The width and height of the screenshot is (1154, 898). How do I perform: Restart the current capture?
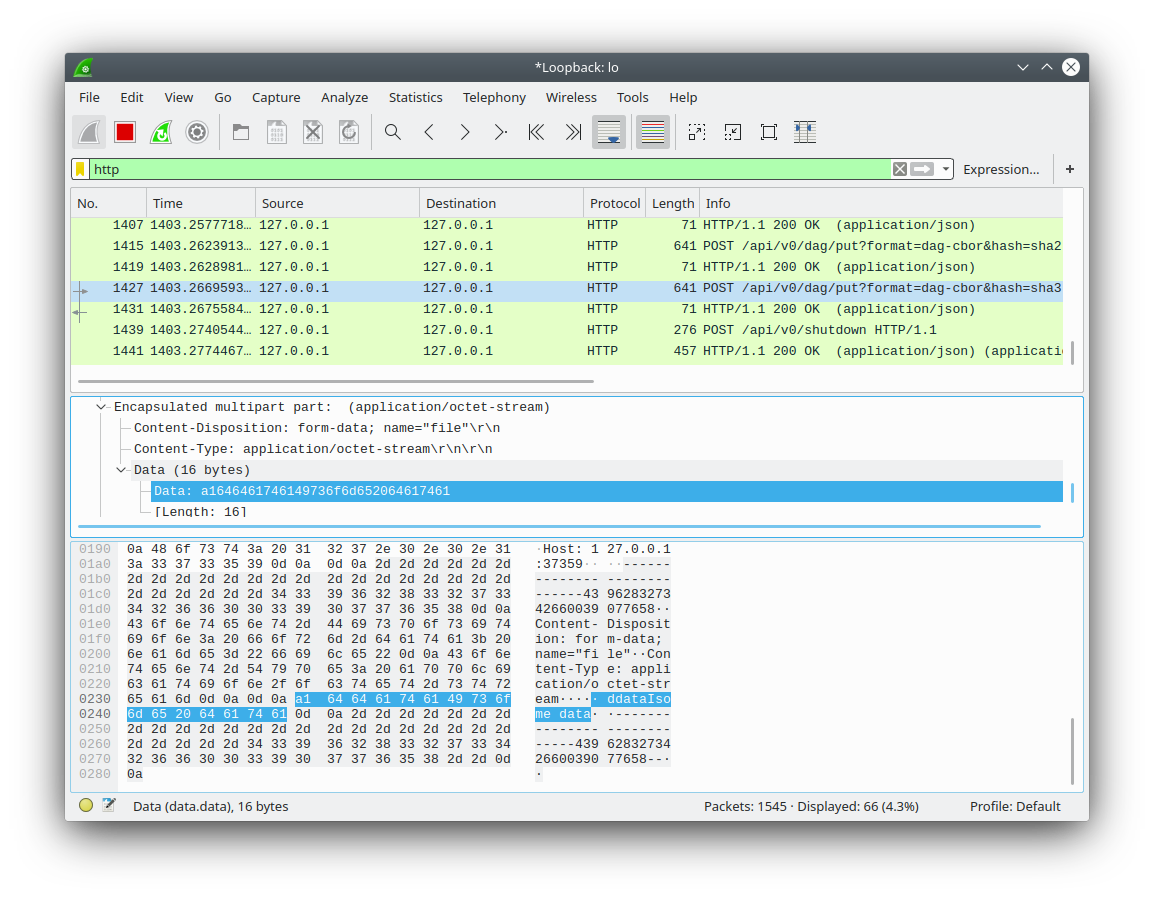click(160, 131)
